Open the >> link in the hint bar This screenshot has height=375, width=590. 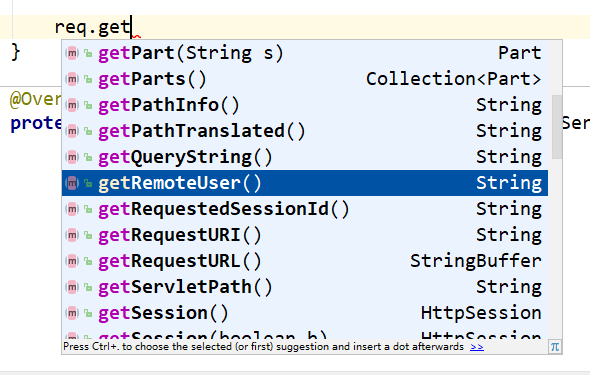(x=477, y=346)
